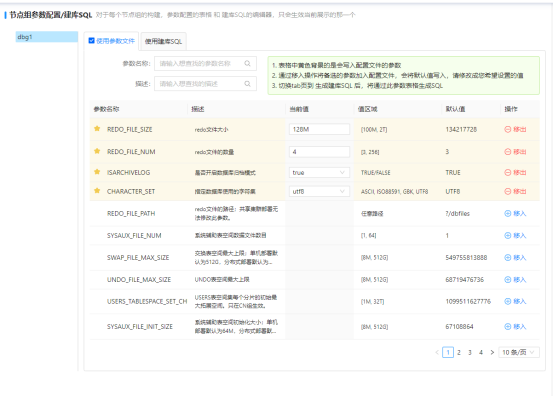The width and height of the screenshot is (553, 397).
Task: Focus the 参数名称 search input
Action: pyautogui.click(x=205, y=63)
